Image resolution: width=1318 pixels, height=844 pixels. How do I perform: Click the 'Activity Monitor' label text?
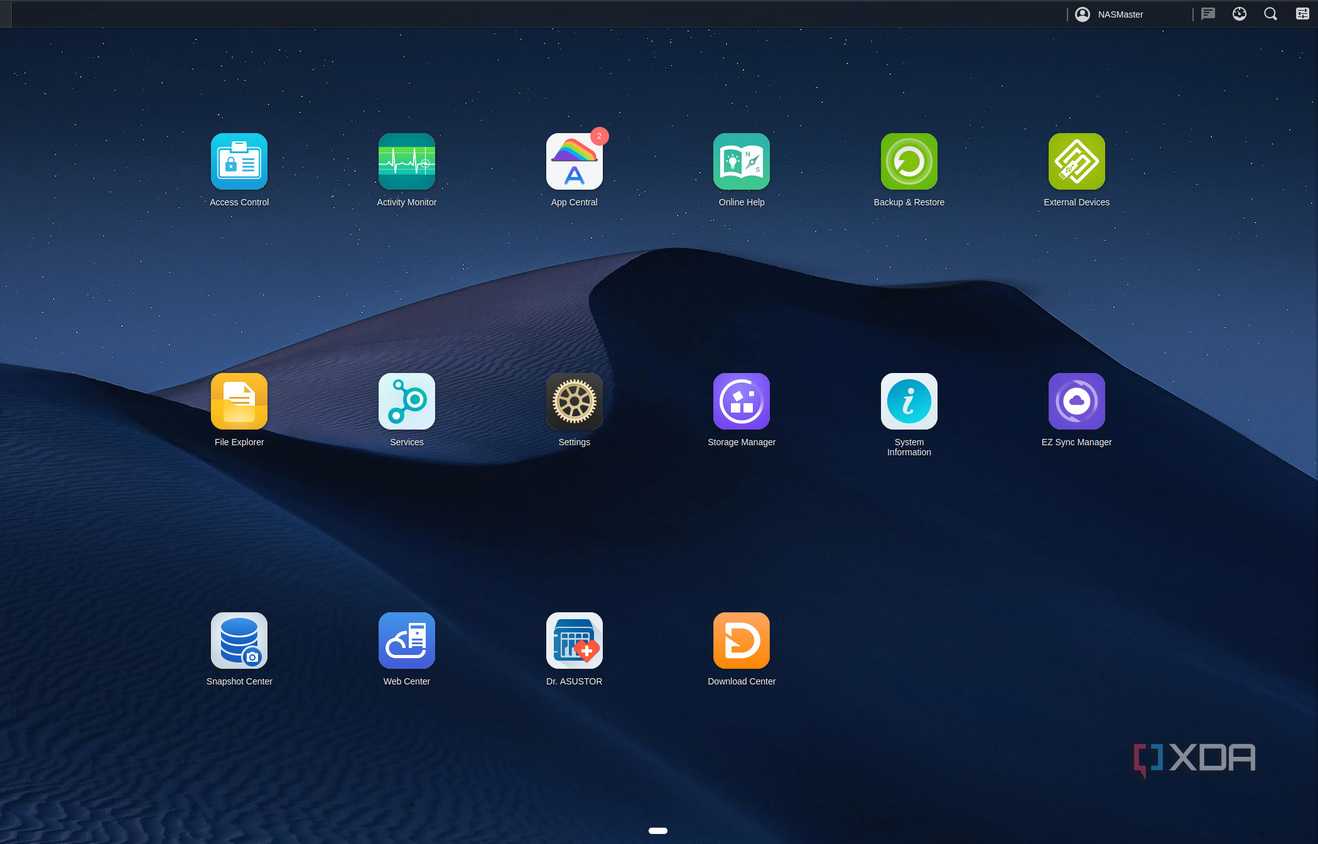click(407, 202)
